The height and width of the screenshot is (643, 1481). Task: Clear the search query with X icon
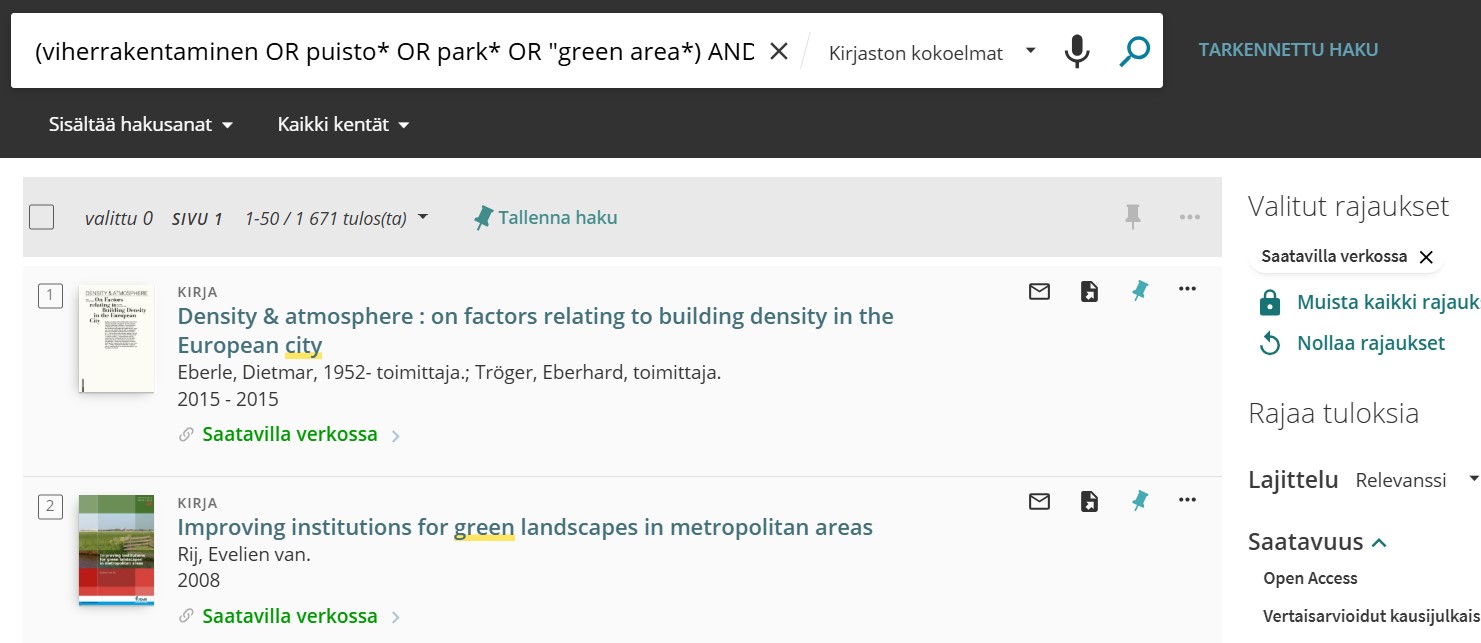point(778,51)
